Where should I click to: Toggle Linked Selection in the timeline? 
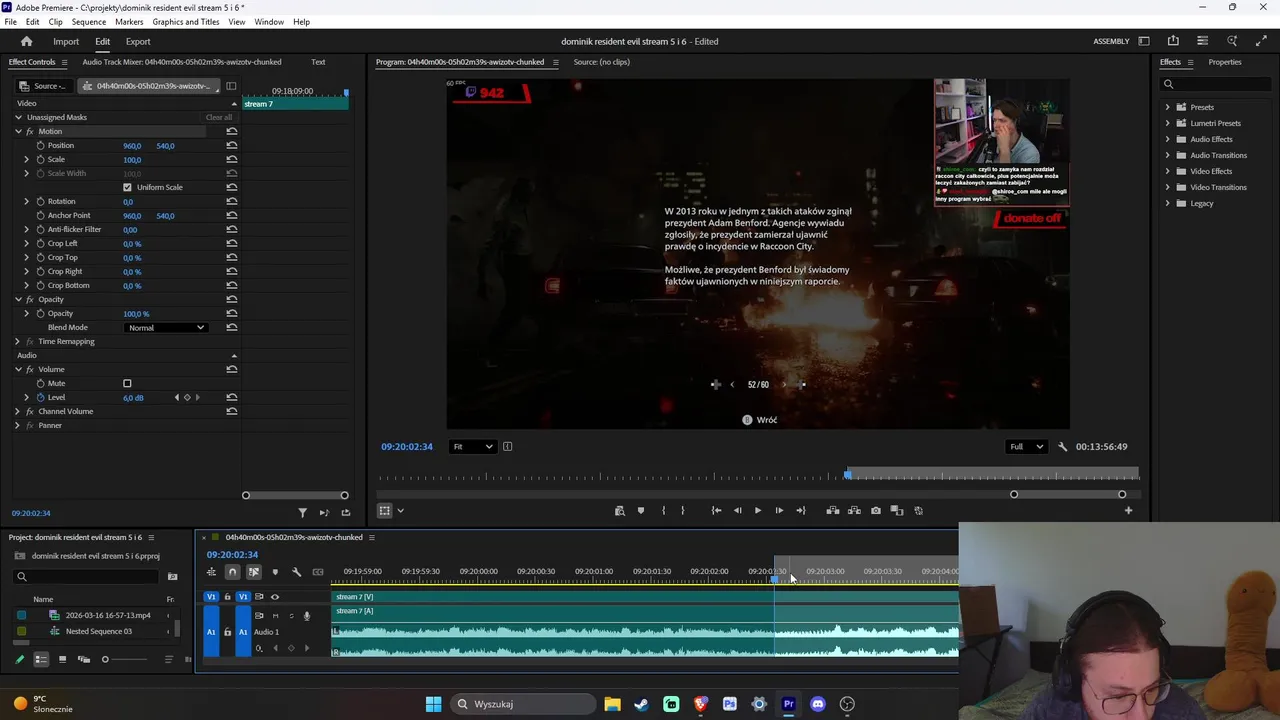tap(253, 572)
